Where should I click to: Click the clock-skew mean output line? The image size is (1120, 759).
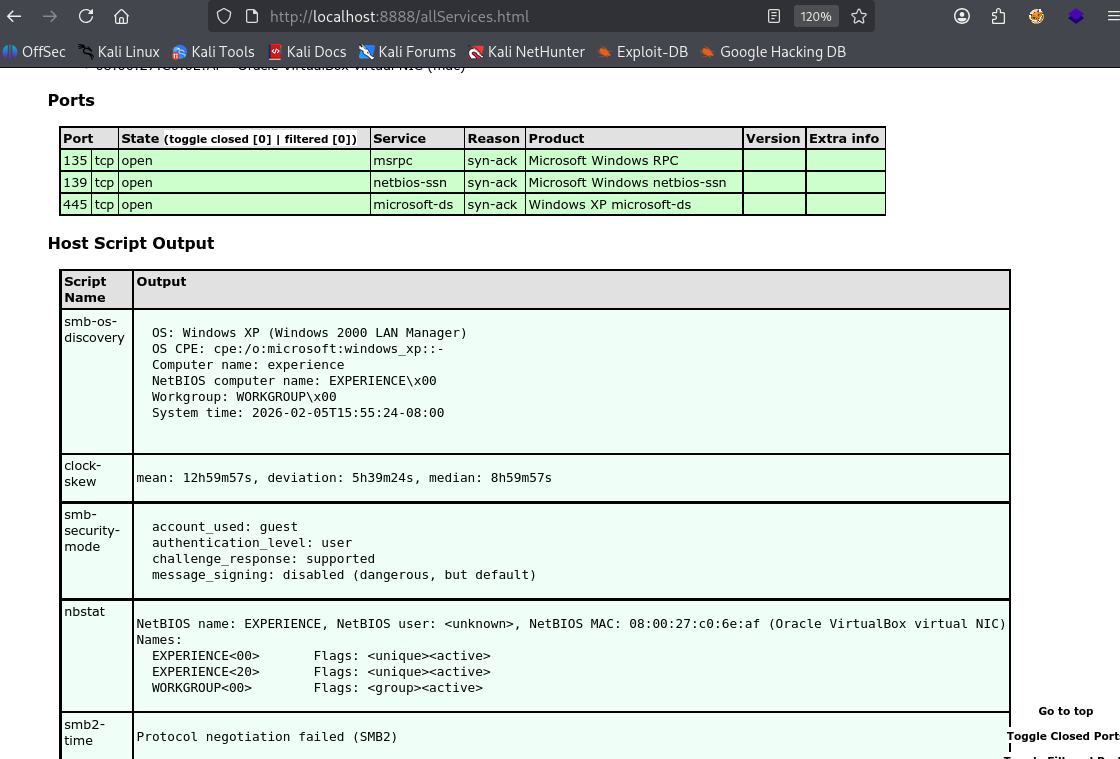[344, 478]
